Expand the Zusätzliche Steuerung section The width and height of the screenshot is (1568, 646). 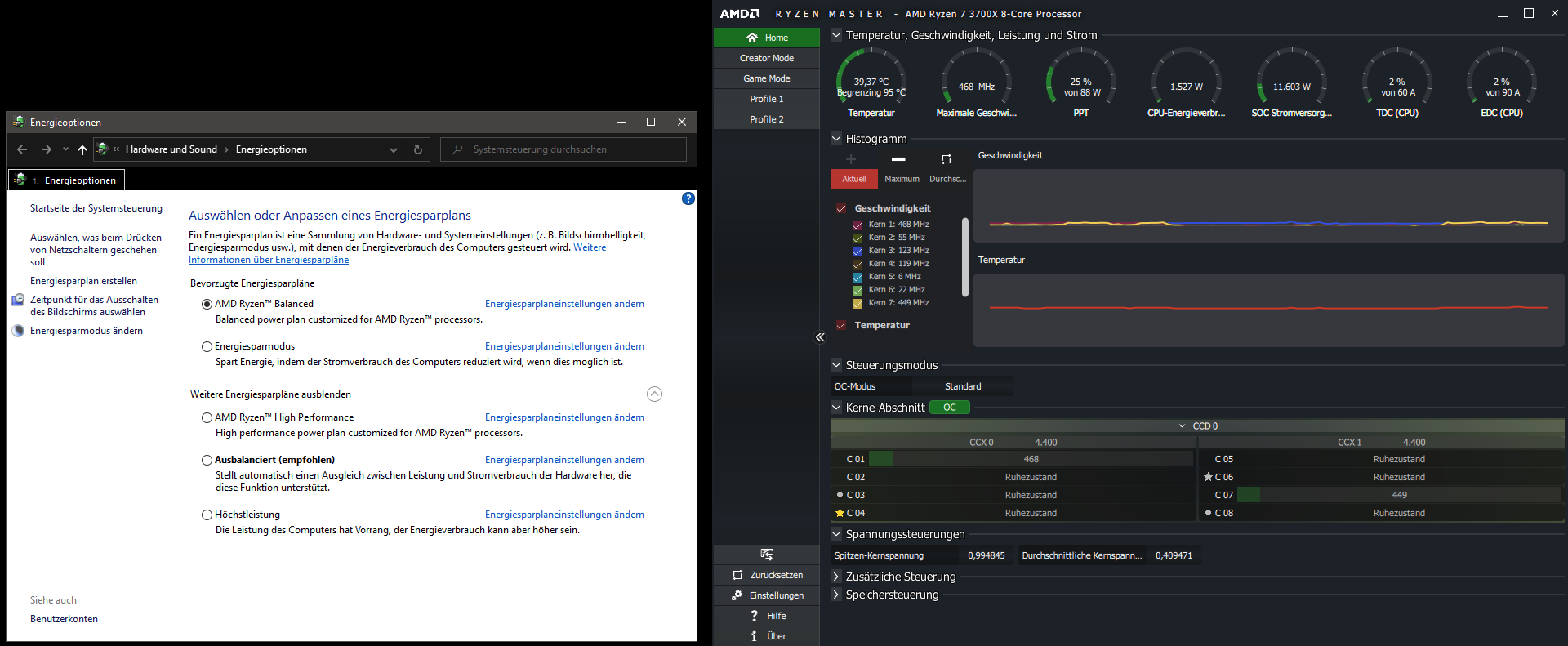click(x=836, y=577)
